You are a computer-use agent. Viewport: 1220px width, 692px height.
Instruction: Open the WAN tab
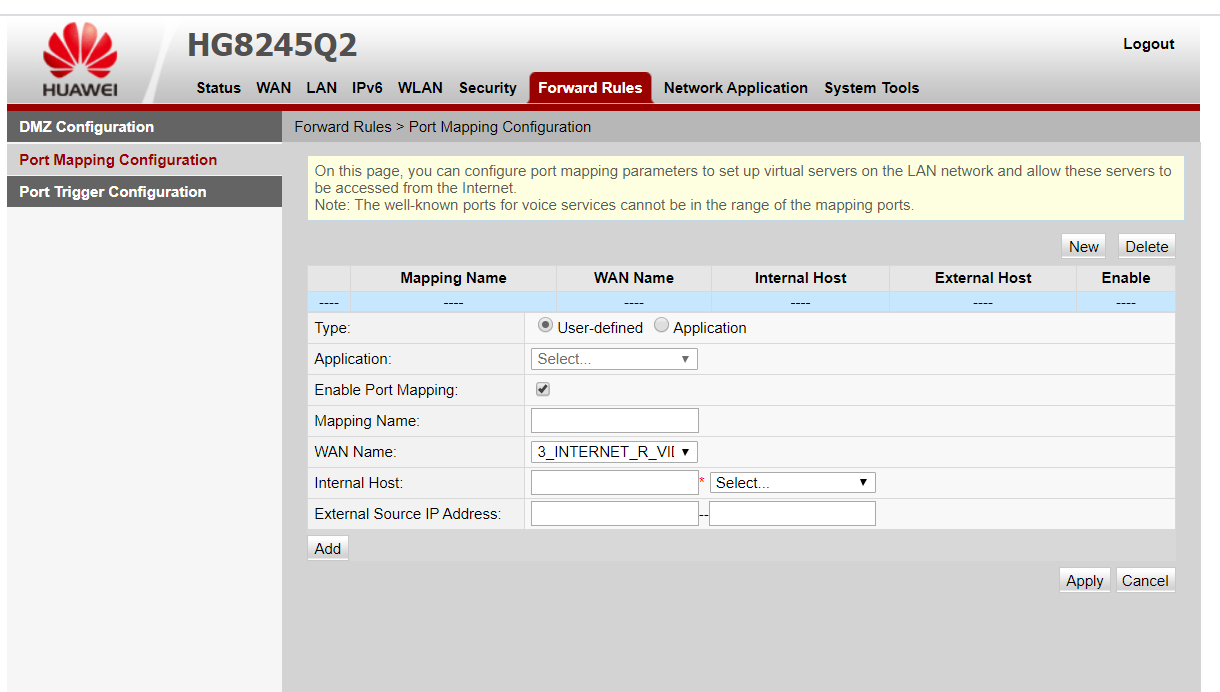click(x=273, y=88)
